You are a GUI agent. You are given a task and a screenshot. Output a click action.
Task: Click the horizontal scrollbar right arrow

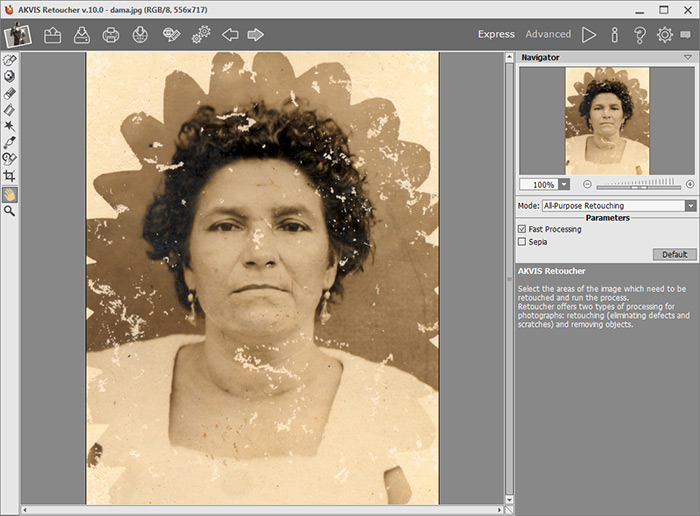tap(500, 510)
